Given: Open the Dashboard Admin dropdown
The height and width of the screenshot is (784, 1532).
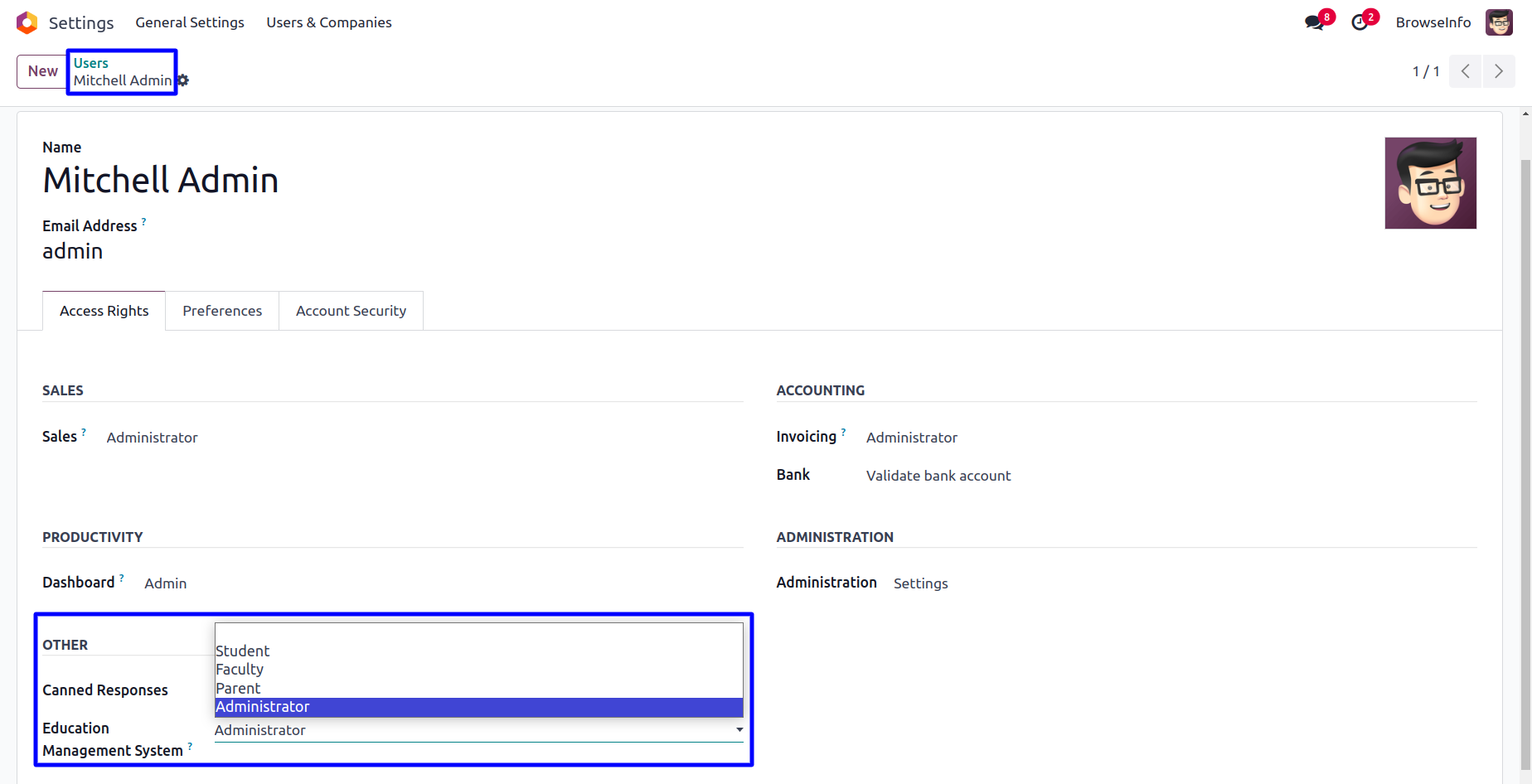Looking at the screenshot, I should tap(166, 583).
